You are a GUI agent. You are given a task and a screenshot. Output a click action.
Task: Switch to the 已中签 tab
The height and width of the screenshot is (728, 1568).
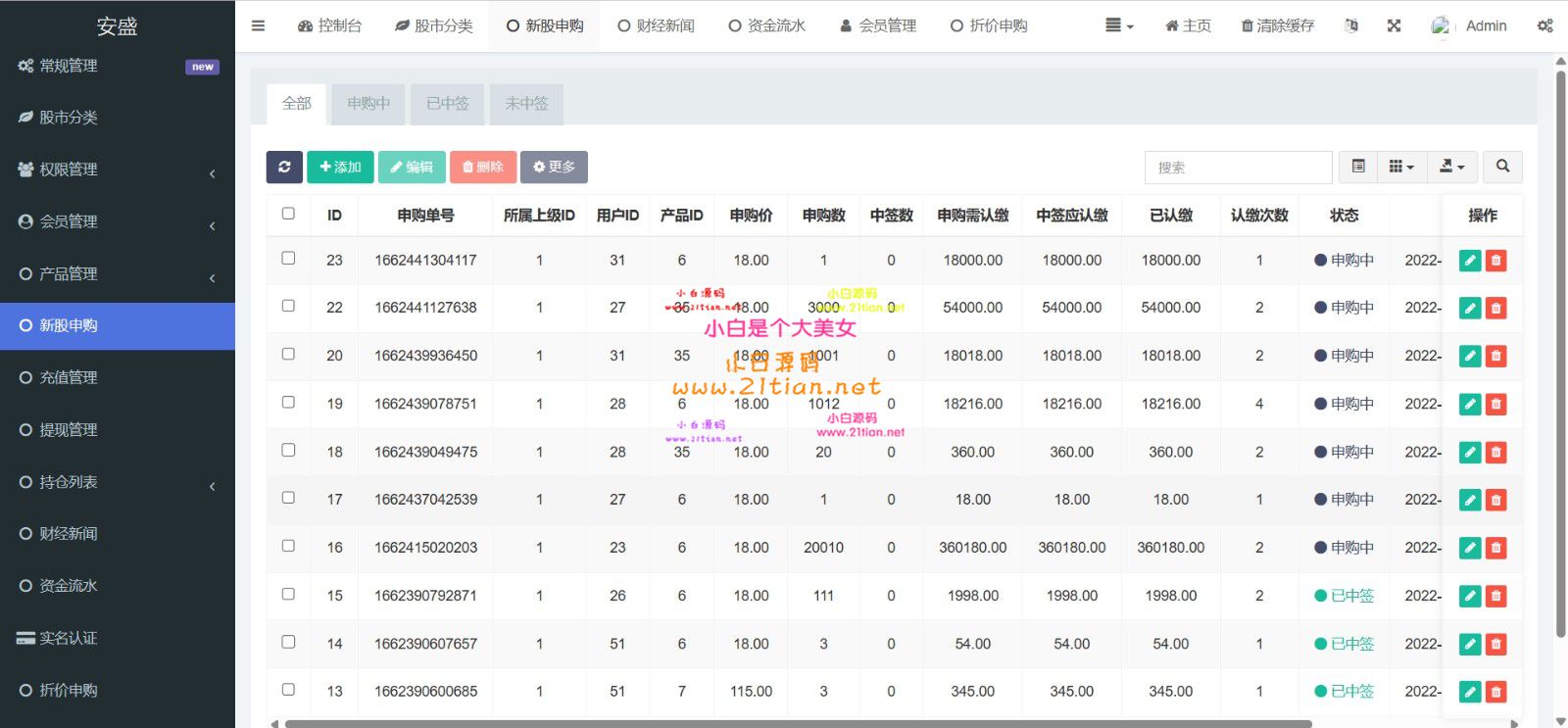448,103
